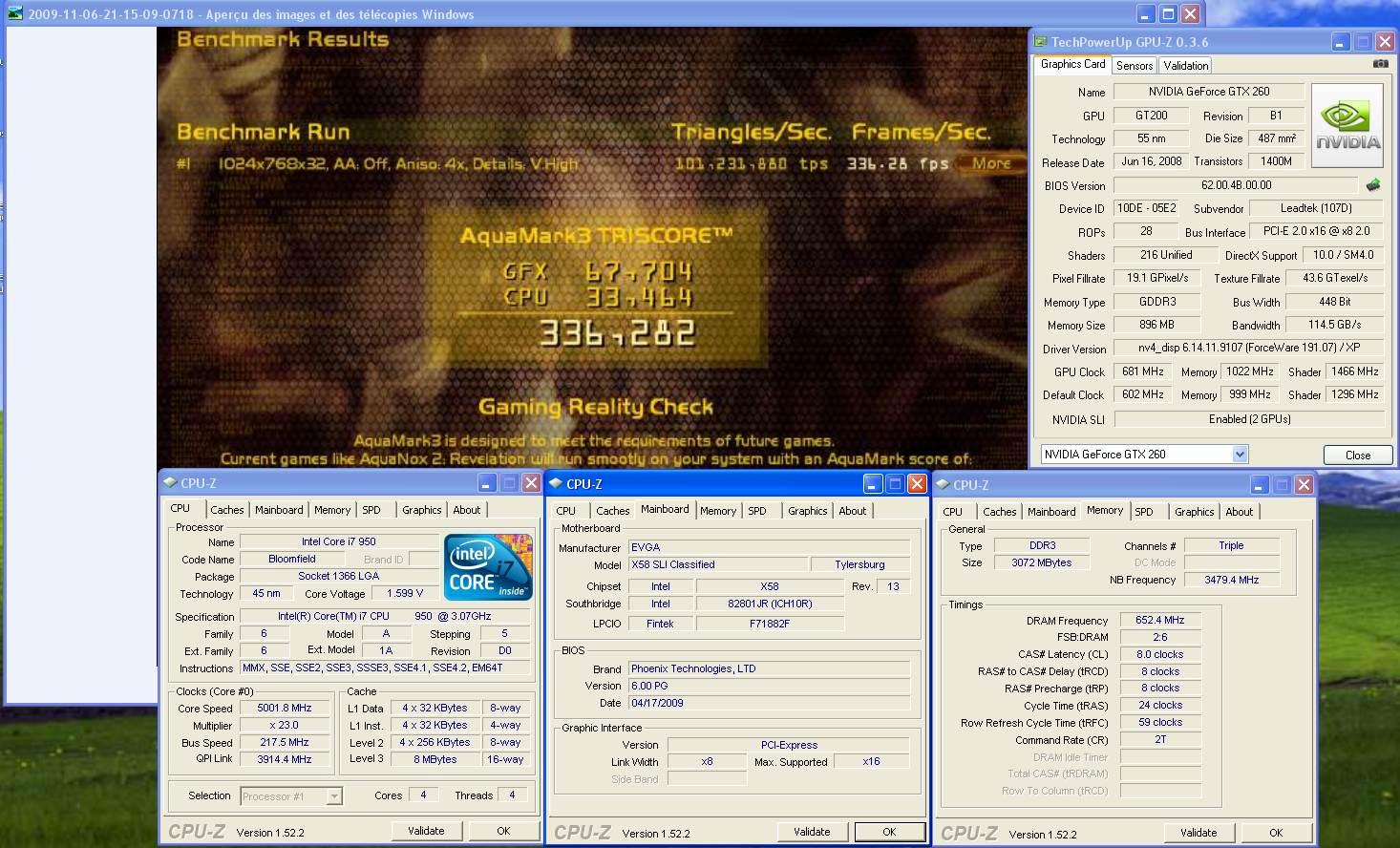Viewport: 1400px width, 848px height.
Task: Switch to Sensors tab in GPU-Z
Action: [x=1135, y=65]
